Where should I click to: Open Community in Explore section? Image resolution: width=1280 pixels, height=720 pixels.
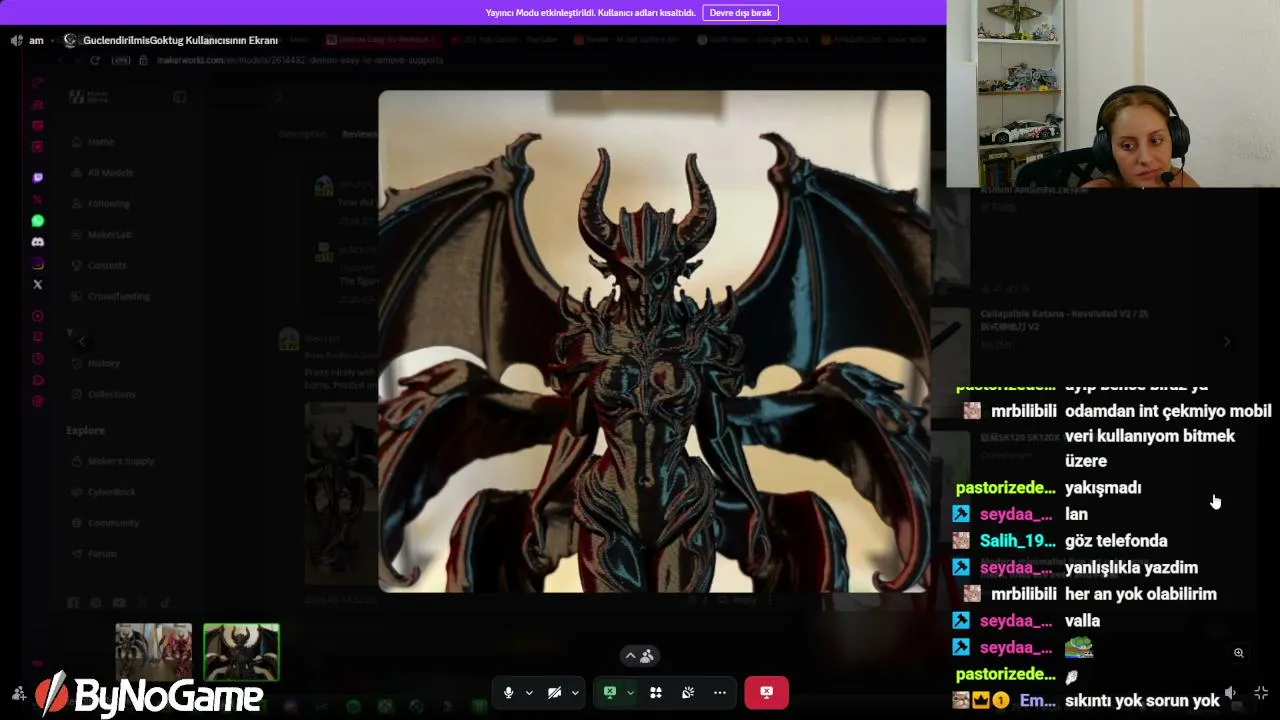point(113,523)
